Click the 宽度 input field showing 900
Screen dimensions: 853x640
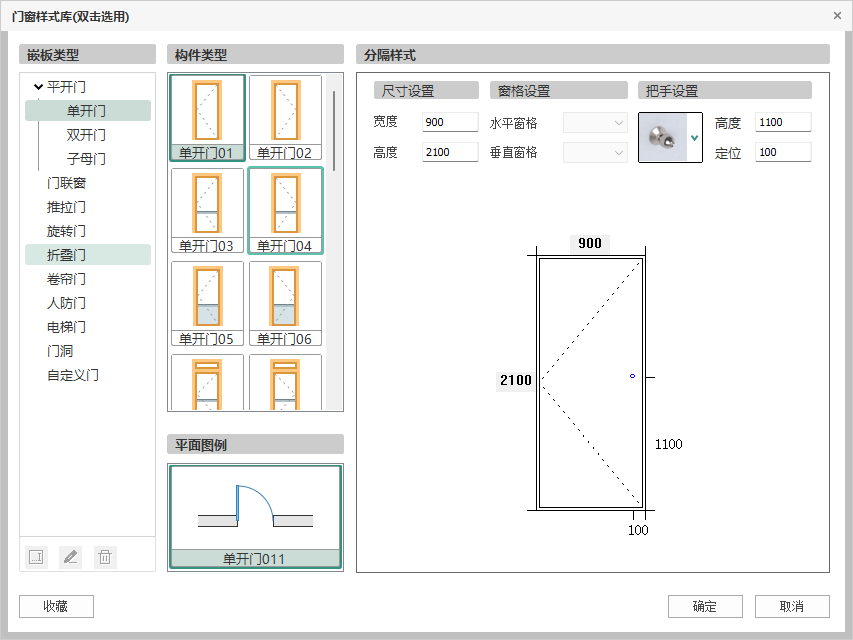450,122
